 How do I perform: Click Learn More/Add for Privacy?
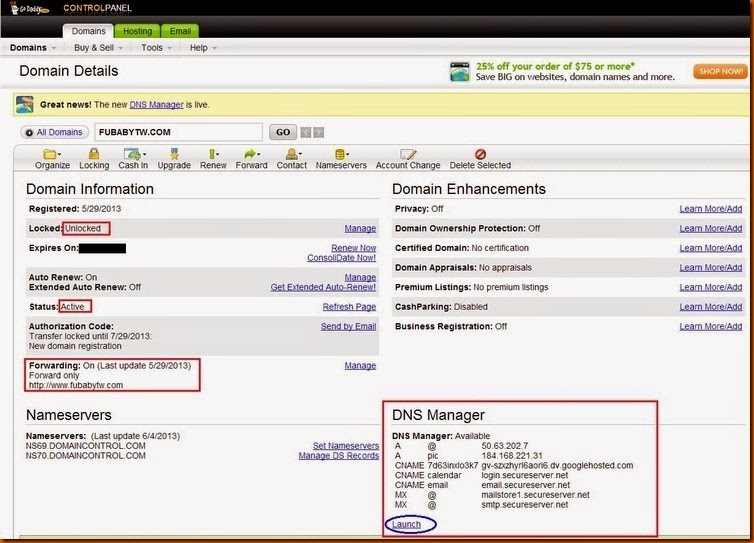coord(711,209)
